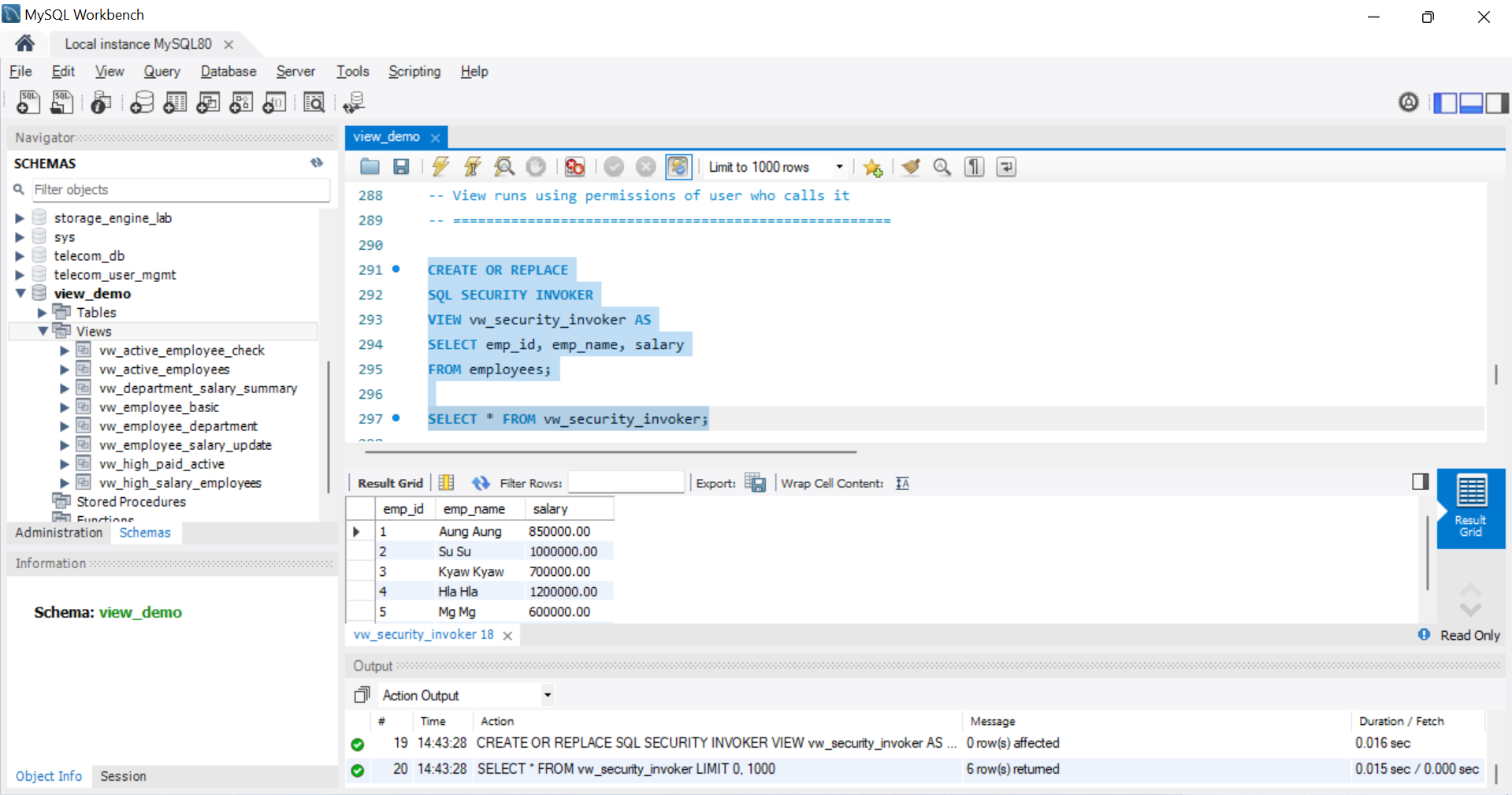Reconnect to DBMS toolbar icon
Image resolution: width=1512 pixels, height=795 pixels.
click(354, 102)
